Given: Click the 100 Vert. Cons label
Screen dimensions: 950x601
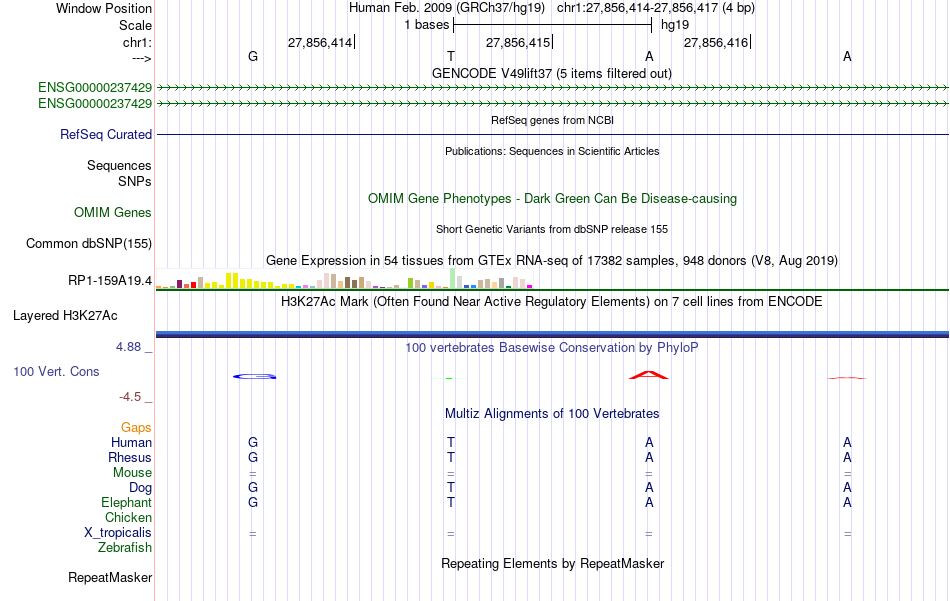Looking at the screenshot, I should (x=56, y=371).
